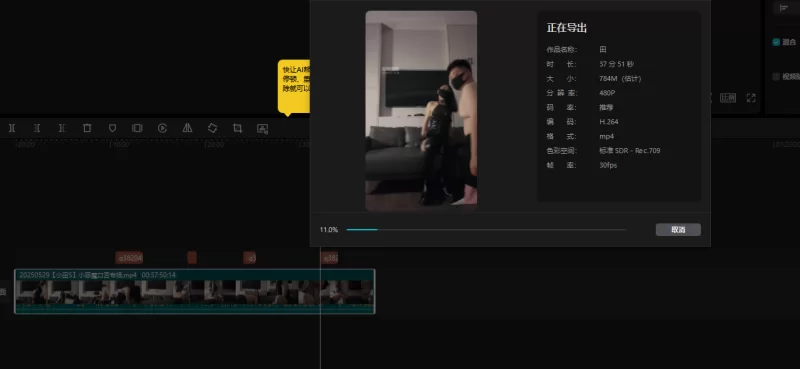Click the export preview thumbnail
The height and width of the screenshot is (369, 800).
click(x=421, y=111)
